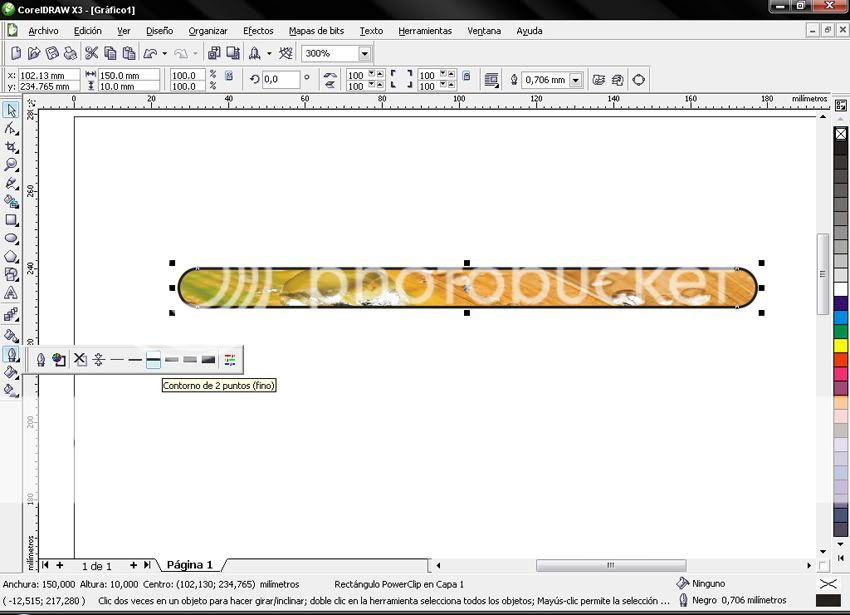Open the Edición menu

(88, 31)
